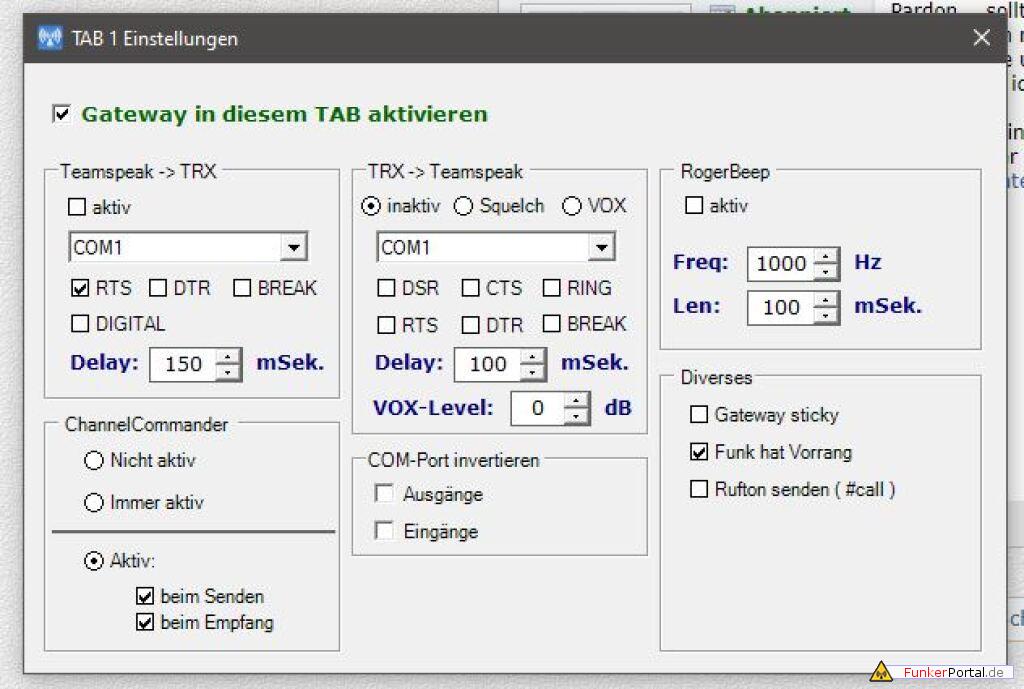The height and width of the screenshot is (689, 1024).
Task: Expand COM1 dropdown in TRX -> Teamspeak
Action: (x=601, y=247)
